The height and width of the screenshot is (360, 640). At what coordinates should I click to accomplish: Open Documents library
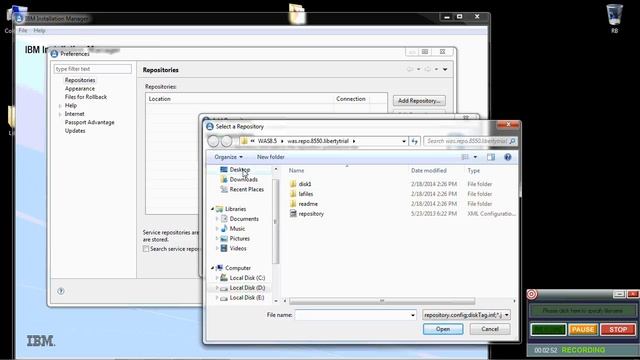click(x=244, y=219)
